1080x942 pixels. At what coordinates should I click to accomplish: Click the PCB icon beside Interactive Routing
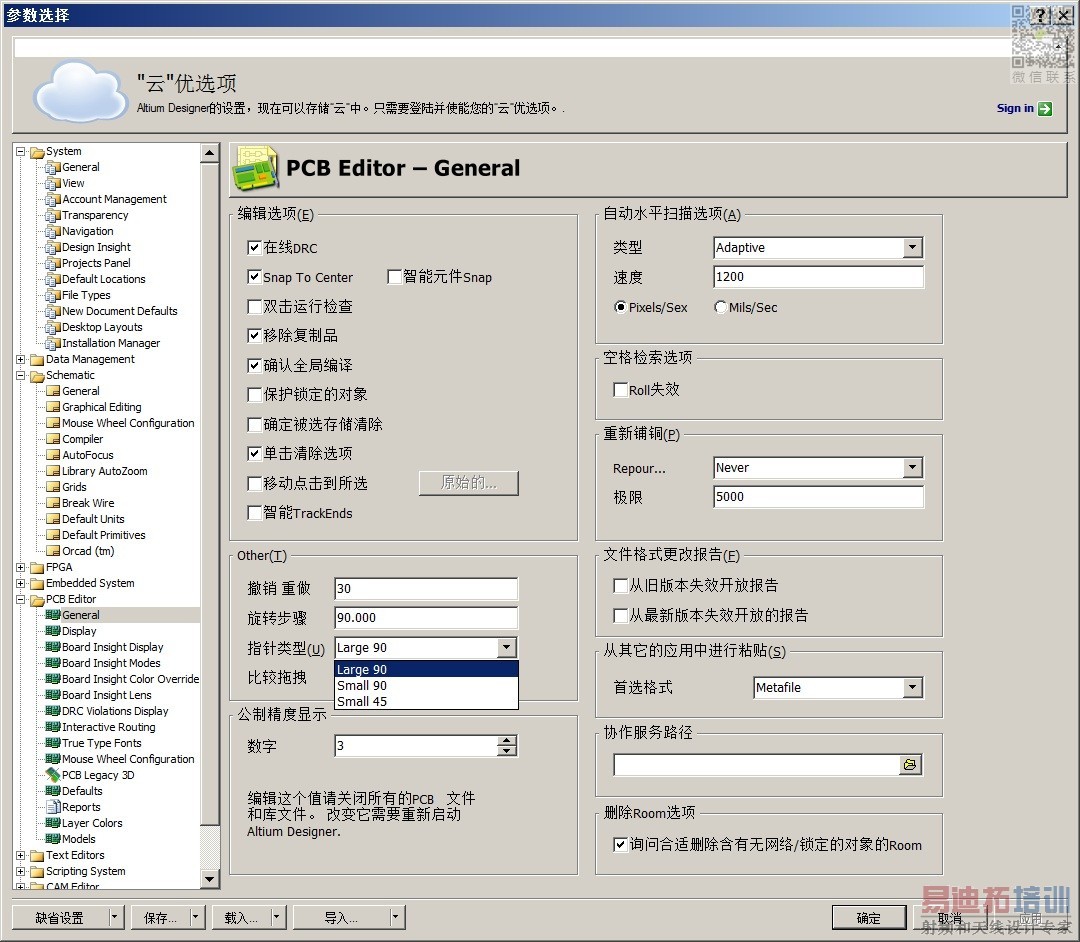click(53, 726)
